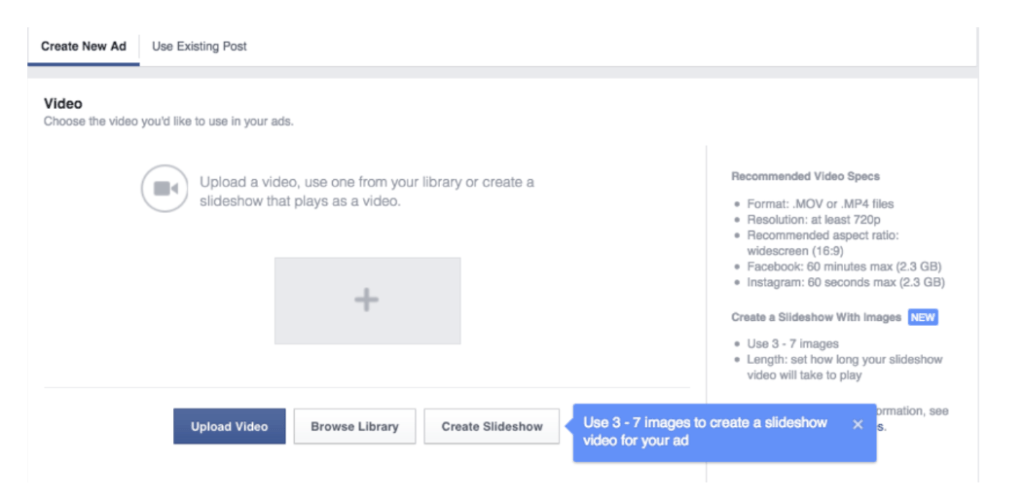The image size is (1024, 498).
Task: Click the Create a Slideshow With Images heading
Action: tap(815, 317)
